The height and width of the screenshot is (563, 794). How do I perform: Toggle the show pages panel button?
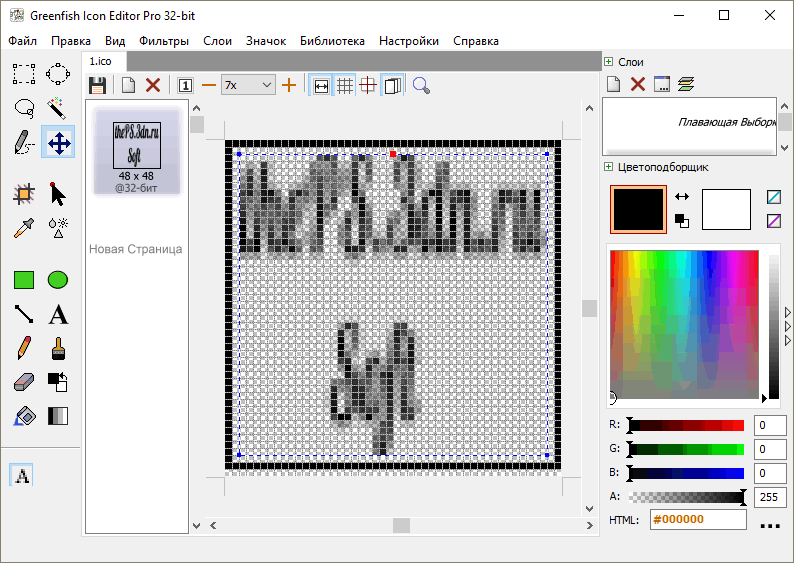[392, 85]
